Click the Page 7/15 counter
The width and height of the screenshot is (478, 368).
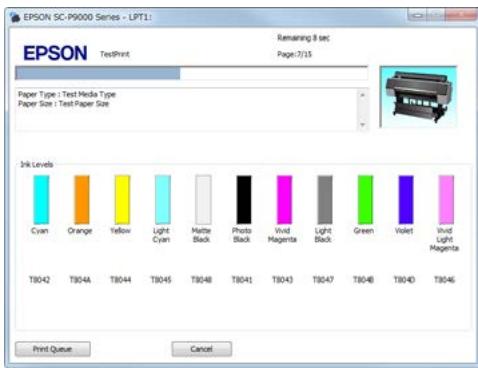[x=295, y=54]
